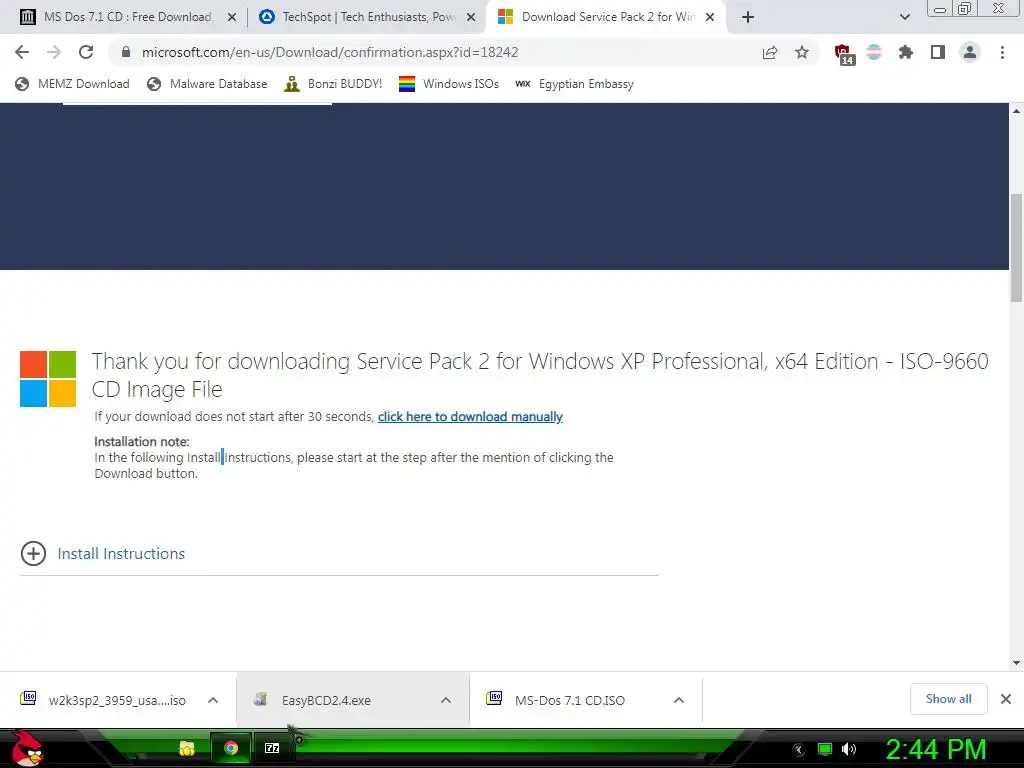Open the tab search chevron
Screen dimensions: 1024x768
(904, 17)
